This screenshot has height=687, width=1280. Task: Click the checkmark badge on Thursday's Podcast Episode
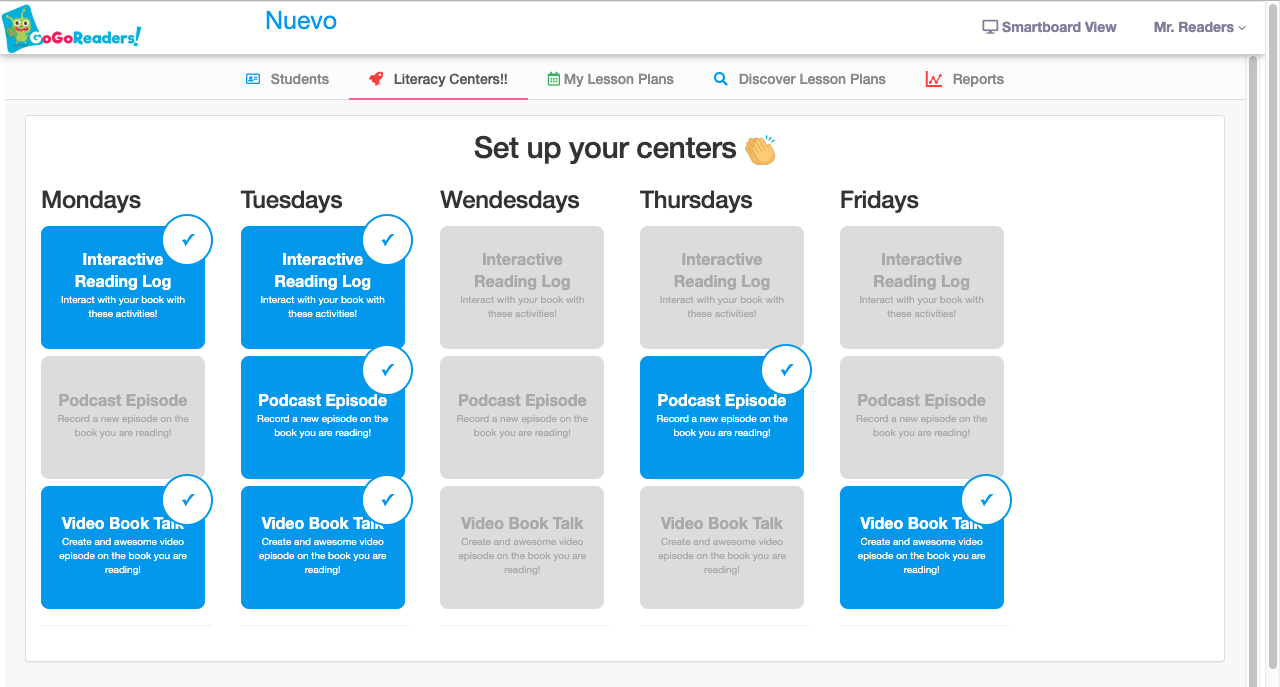[786, 370]
